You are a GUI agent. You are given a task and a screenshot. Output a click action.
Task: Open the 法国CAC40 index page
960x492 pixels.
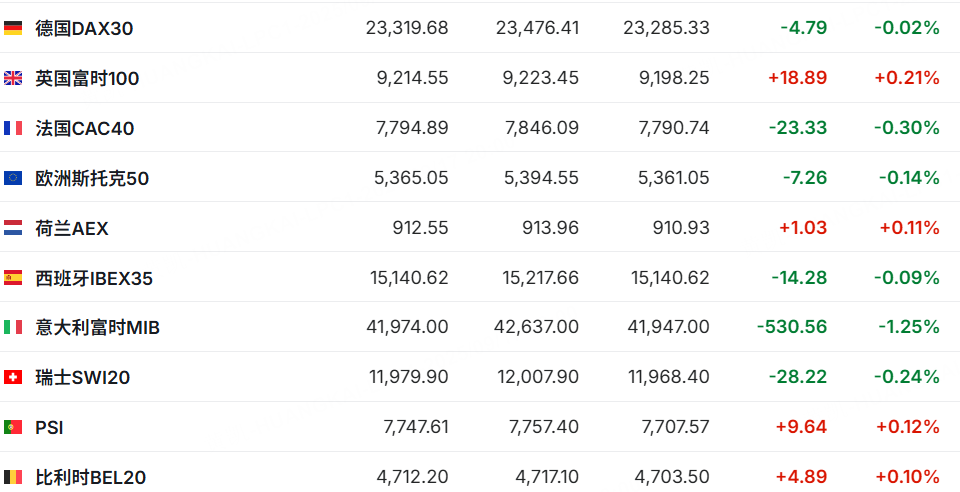click(84, 128)
